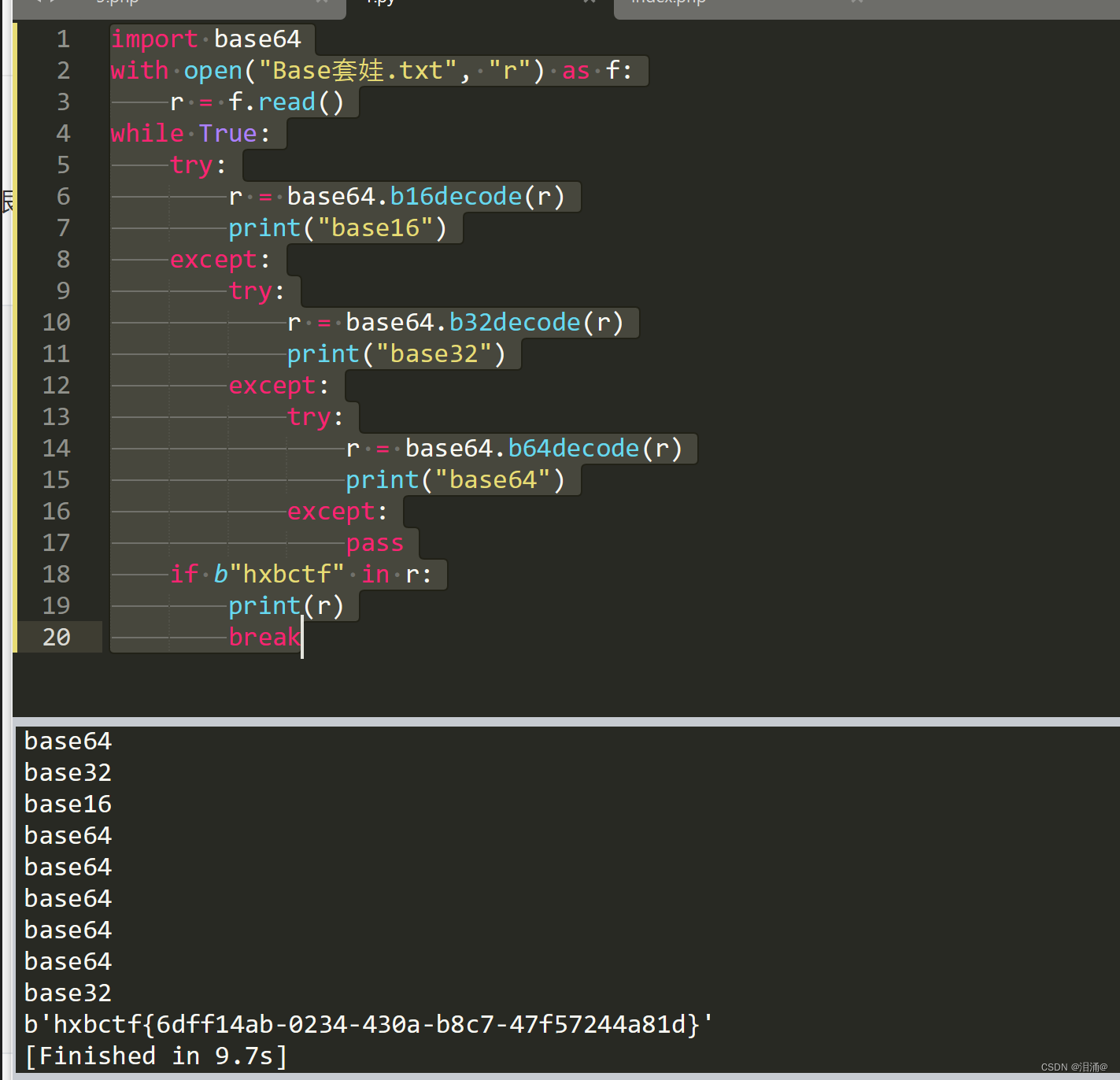The image size is (1120, 1080).
Task: Click the 'base32' output line just above the flag
Action: (x=68, y=993)
